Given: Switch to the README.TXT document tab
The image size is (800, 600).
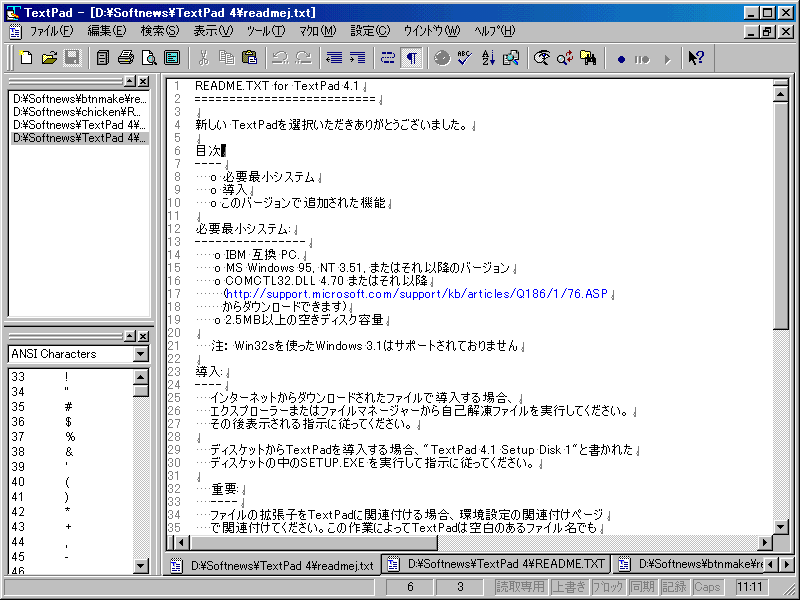Looking at the screenshot, I should [496, 564].
